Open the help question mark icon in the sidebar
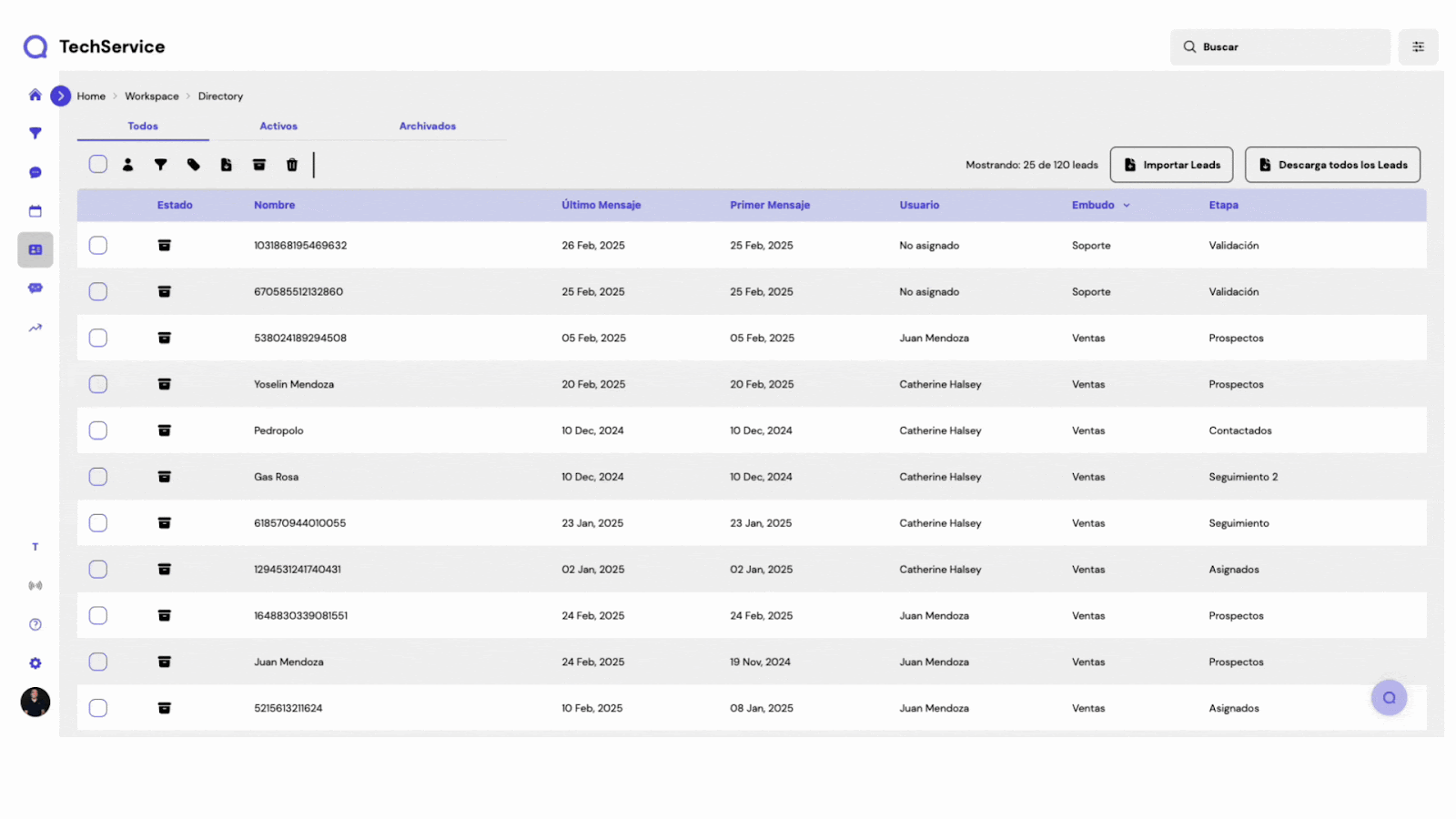The width and height of the screenshot is (1456, 819). [35, 624]
